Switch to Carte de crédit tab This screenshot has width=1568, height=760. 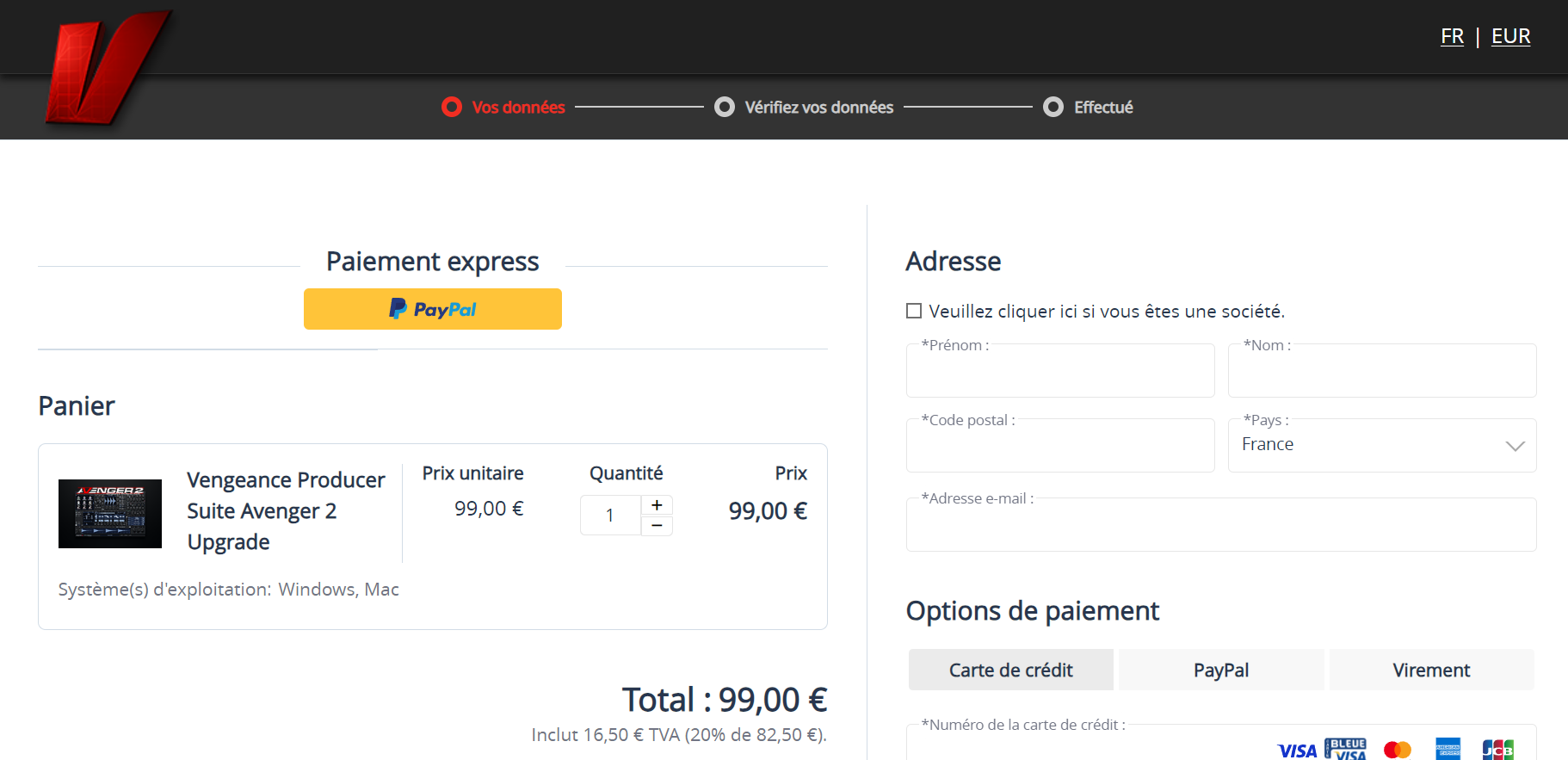(x=1011, y=670)
